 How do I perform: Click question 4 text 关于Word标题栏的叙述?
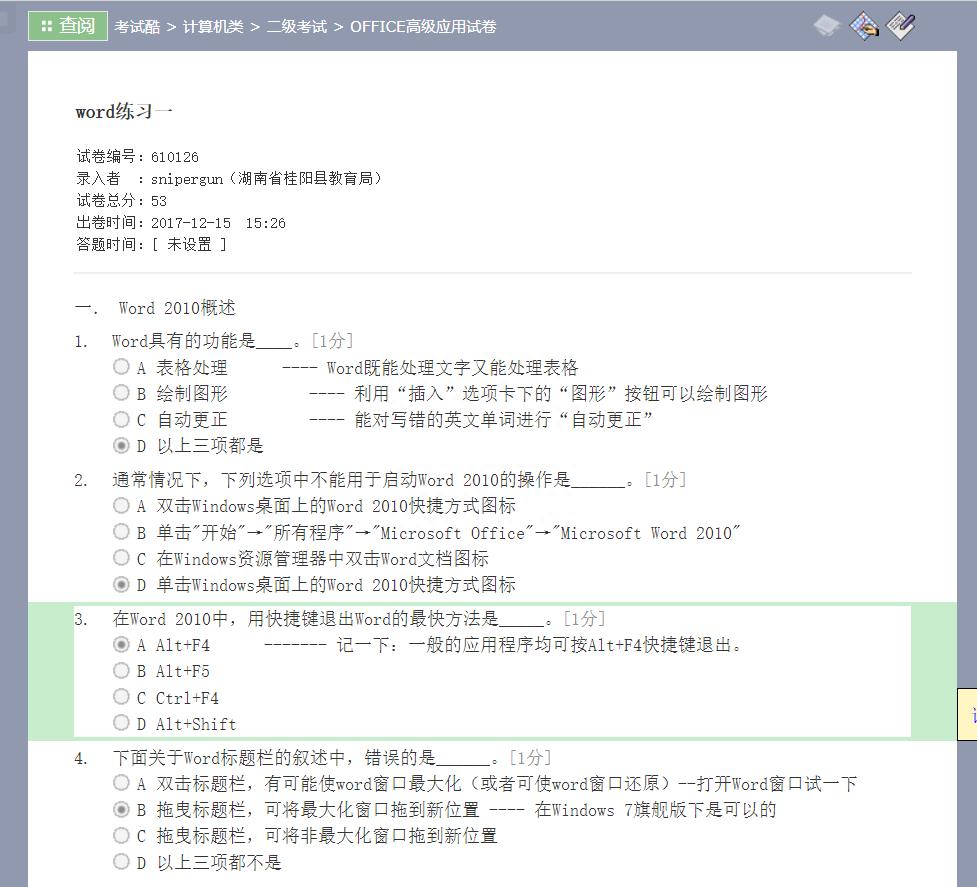[x=331, y=757]
